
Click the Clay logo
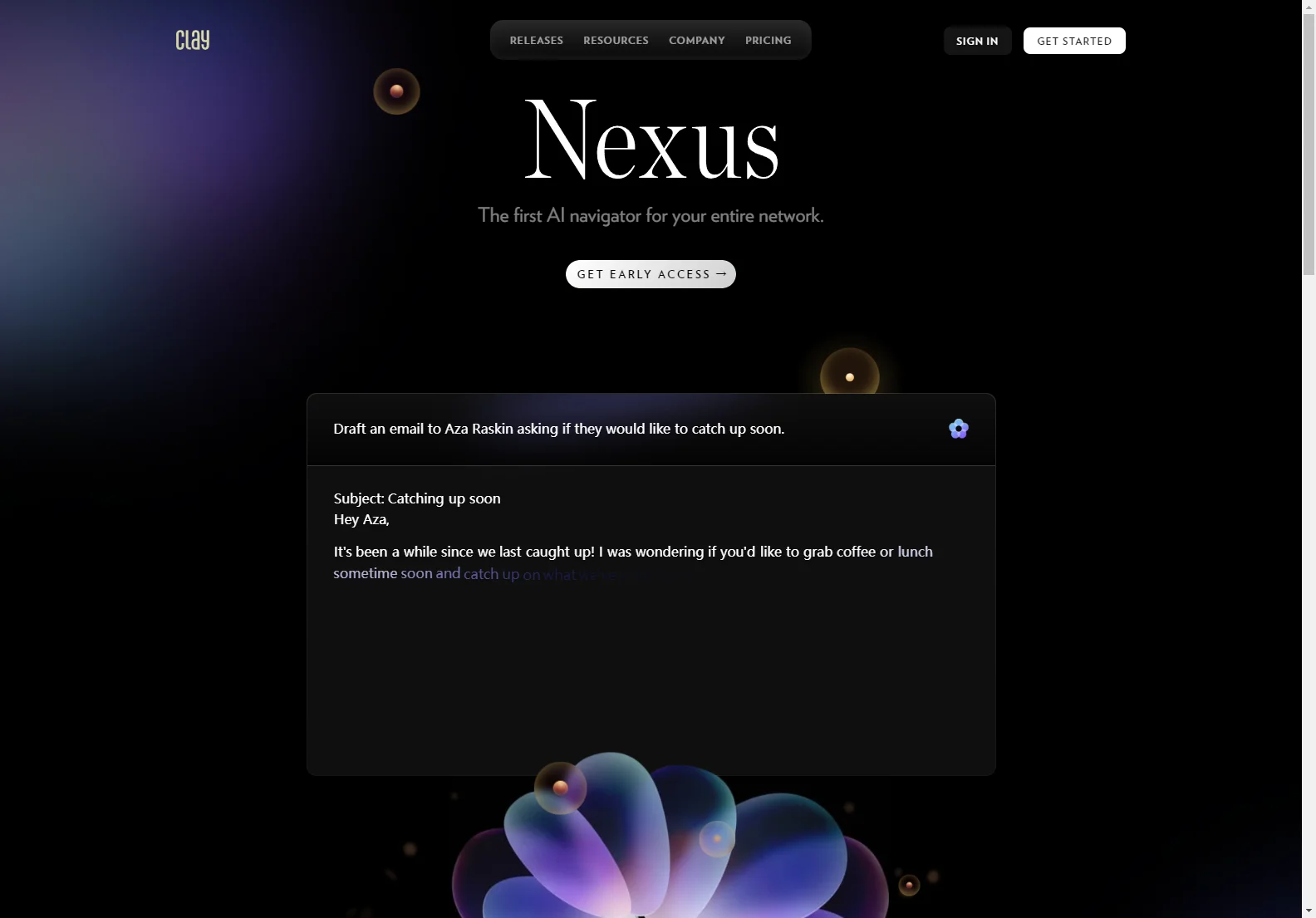tap(193, 40)
